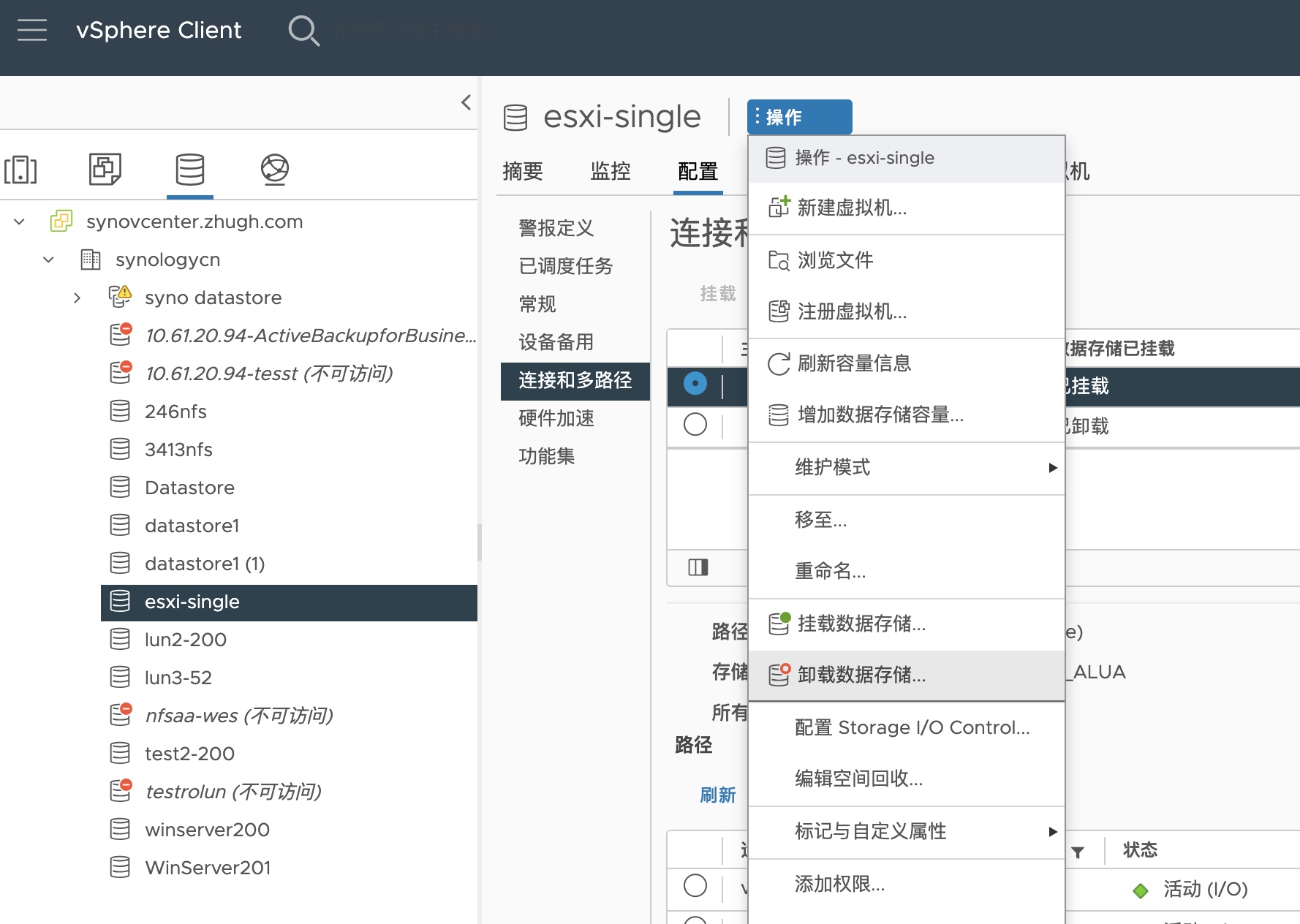1300x924 pixels.
Task: Open the 摘要 tab
Action: pyautogui.click(x=523, y=171)
